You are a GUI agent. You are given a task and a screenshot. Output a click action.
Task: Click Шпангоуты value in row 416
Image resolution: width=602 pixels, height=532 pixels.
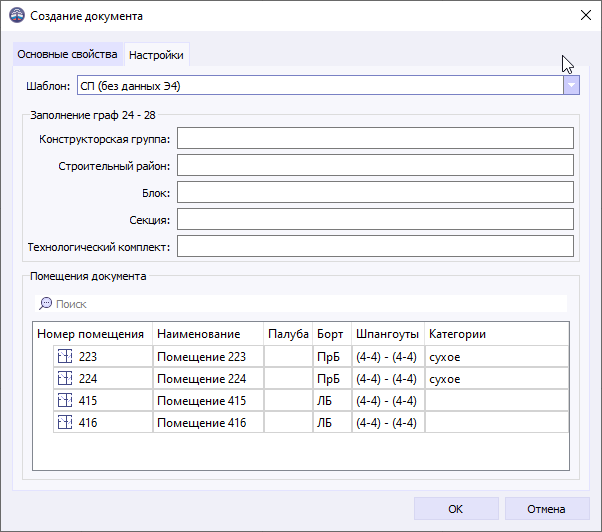coord(388,423)
